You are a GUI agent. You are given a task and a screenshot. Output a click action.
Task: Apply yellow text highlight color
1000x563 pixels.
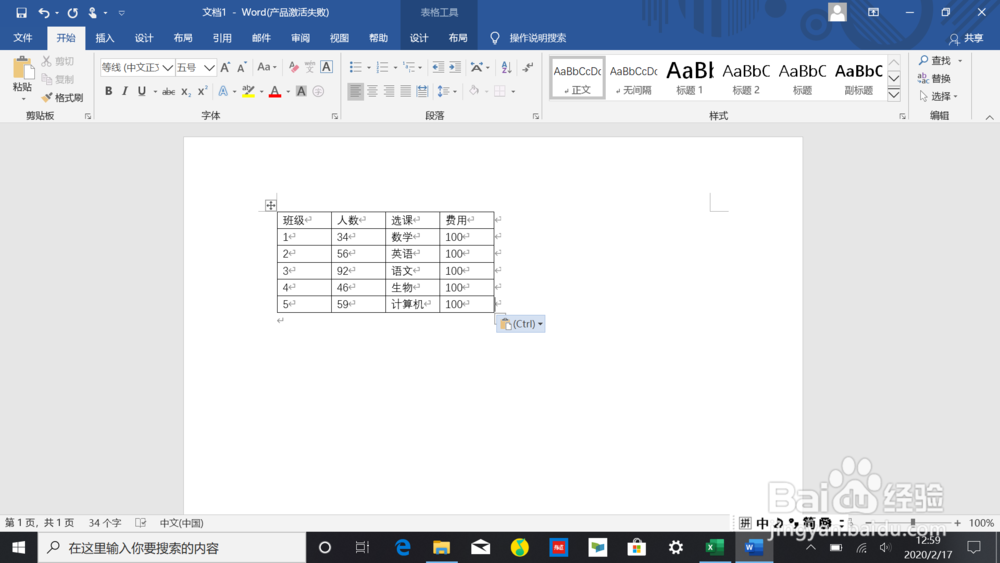click(248, 91)
